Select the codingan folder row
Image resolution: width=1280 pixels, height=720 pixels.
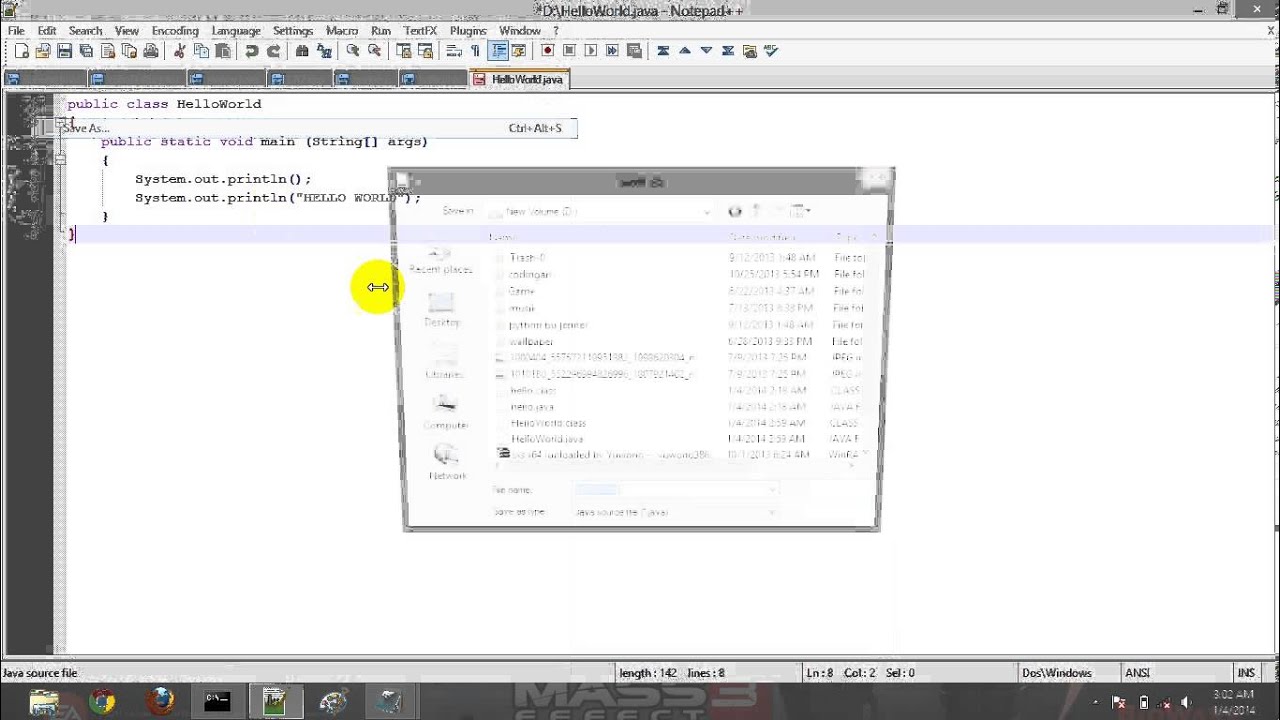680,274
